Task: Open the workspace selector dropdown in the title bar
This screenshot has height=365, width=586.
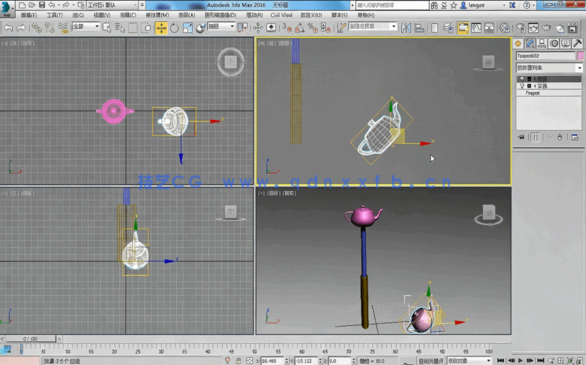Action: pos(112,5)
